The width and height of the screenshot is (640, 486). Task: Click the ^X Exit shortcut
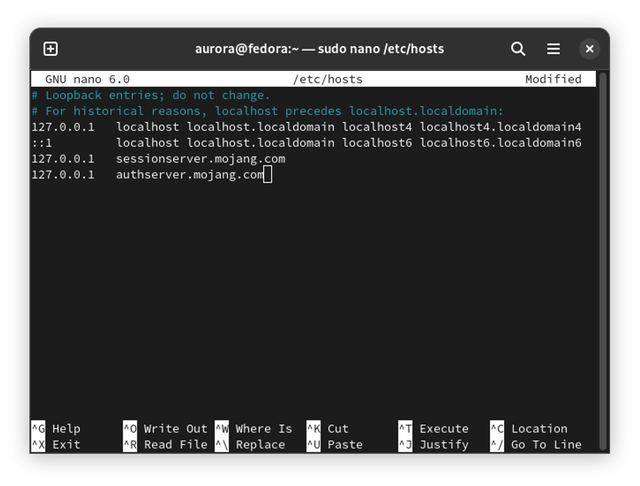point(56,444)
